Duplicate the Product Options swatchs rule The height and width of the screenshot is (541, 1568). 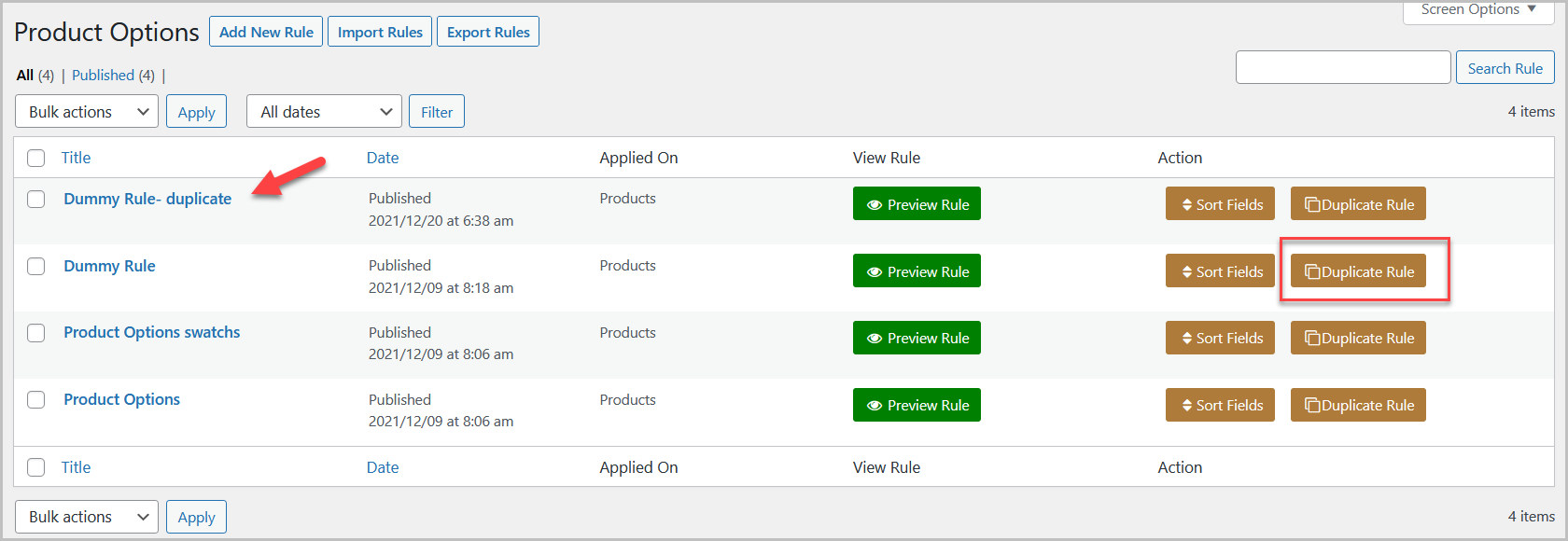[1358, 339]
